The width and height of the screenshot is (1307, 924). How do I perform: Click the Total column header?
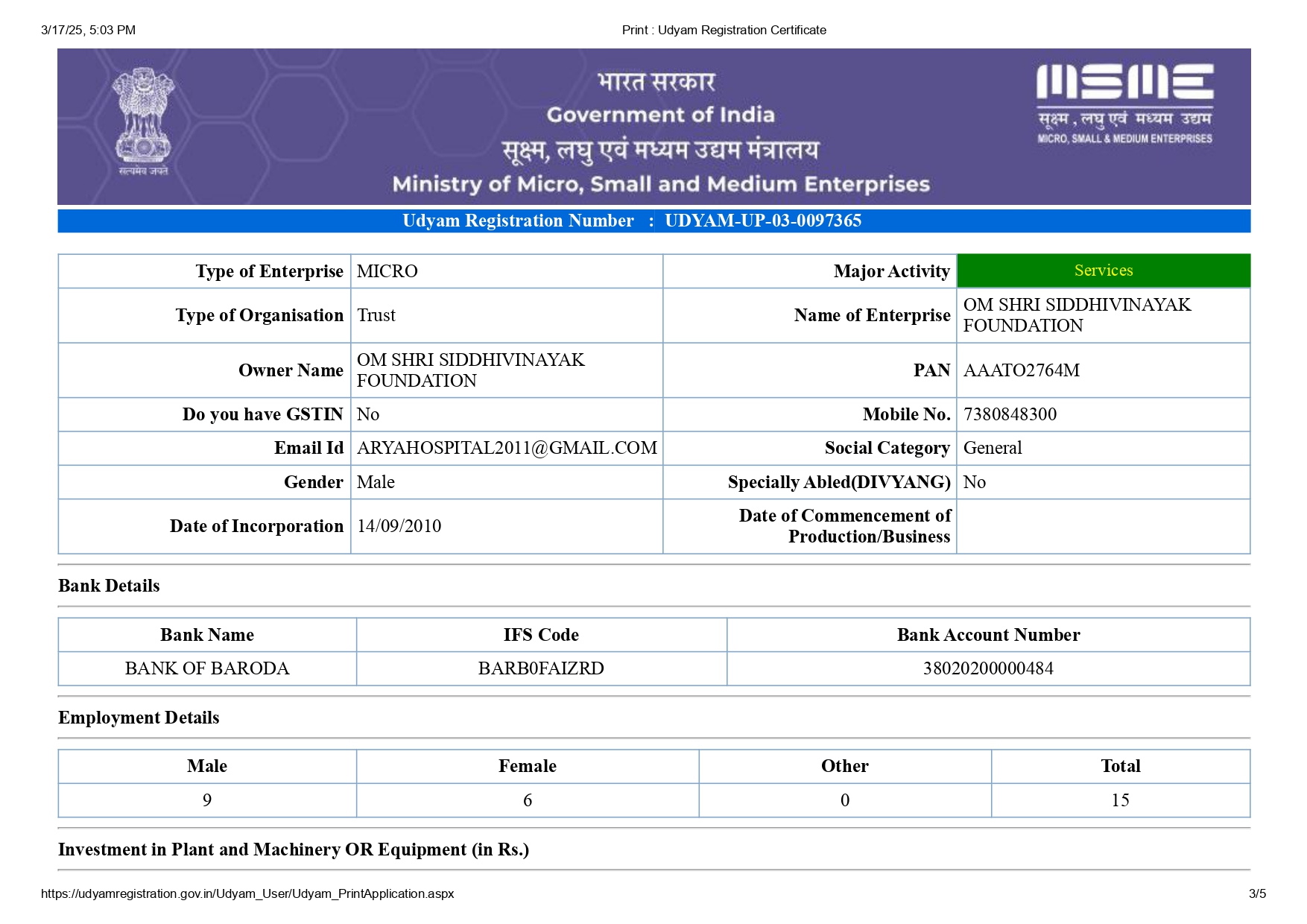tap(1121, 766)
